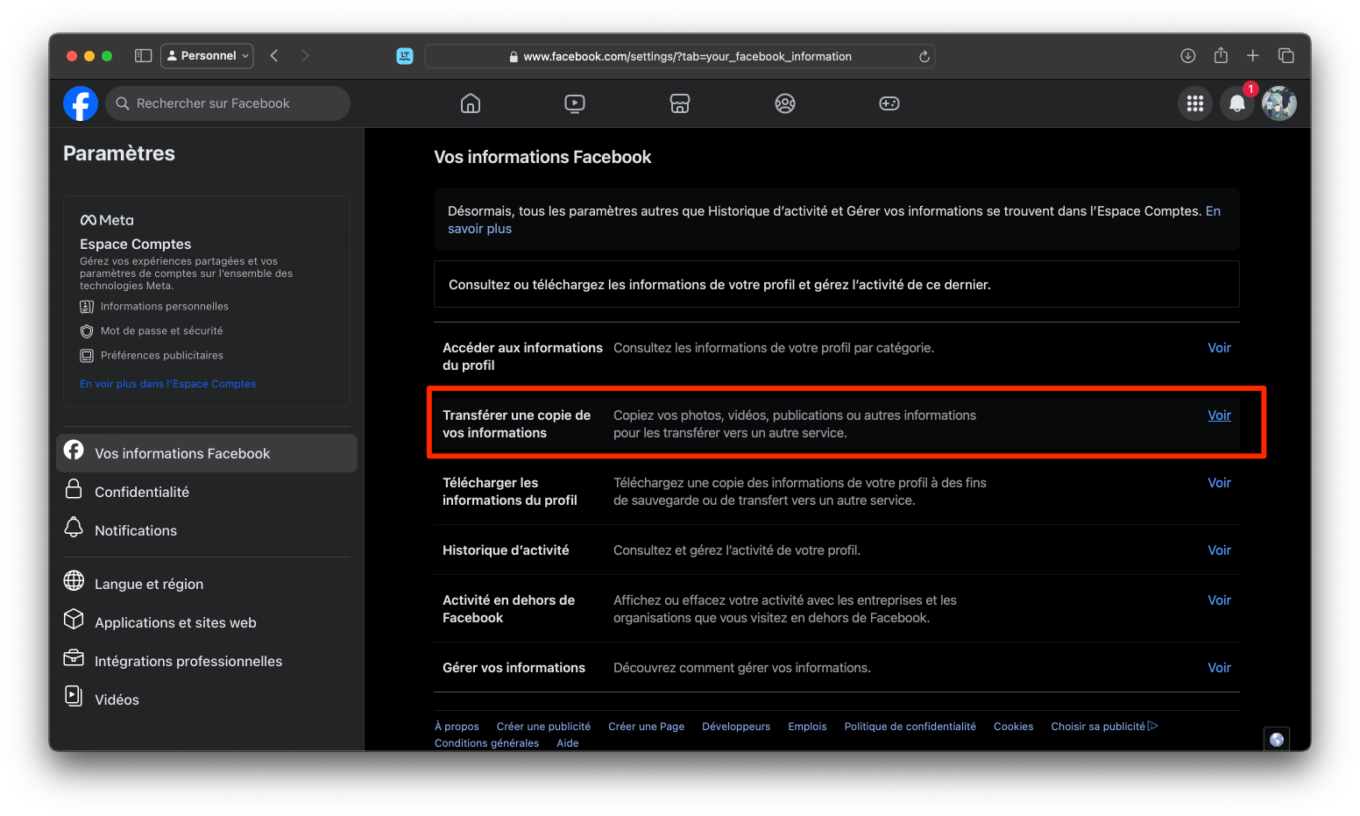1360x816 pixels.
Task: Open Conditions générales footer link
Action: click(x=487, y=743)
